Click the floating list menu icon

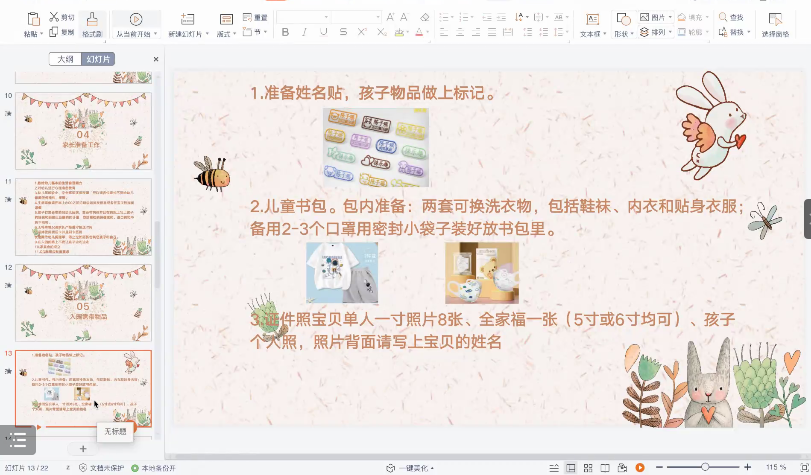tap(18, 440)
